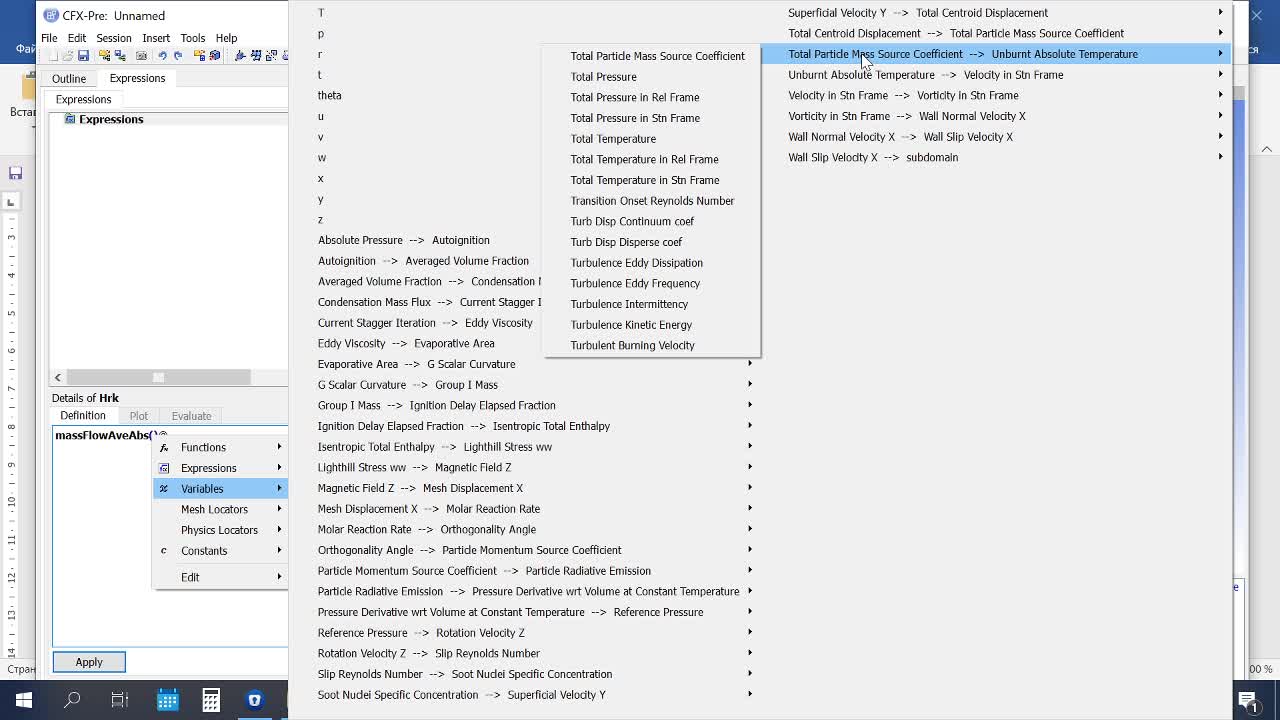The width and height of the screenshot is (1280, 720).
Task: Open the Edit menu
Action: click(77, 38)
